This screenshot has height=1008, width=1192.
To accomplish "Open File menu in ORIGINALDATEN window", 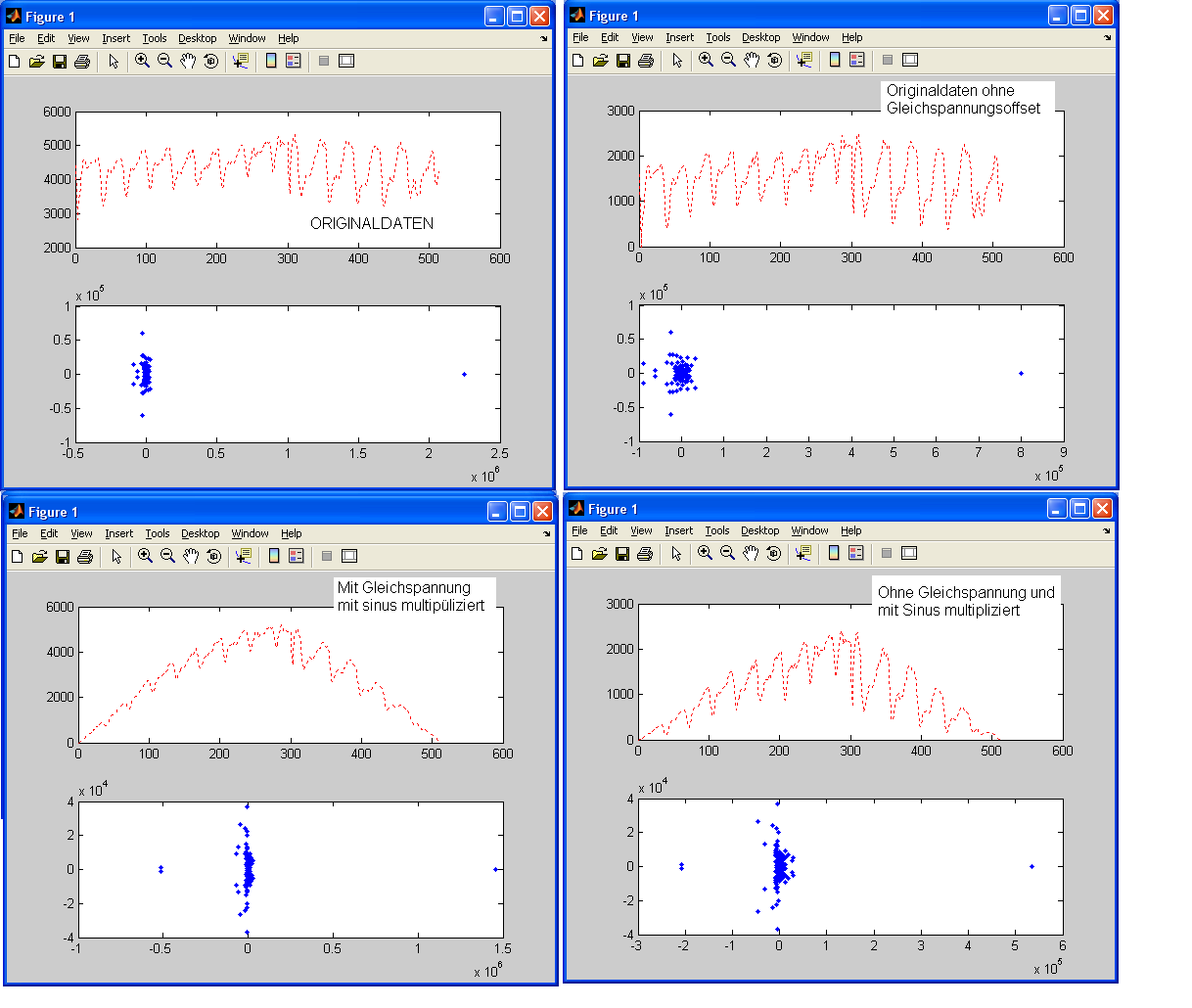I will (x=17, y=38).
